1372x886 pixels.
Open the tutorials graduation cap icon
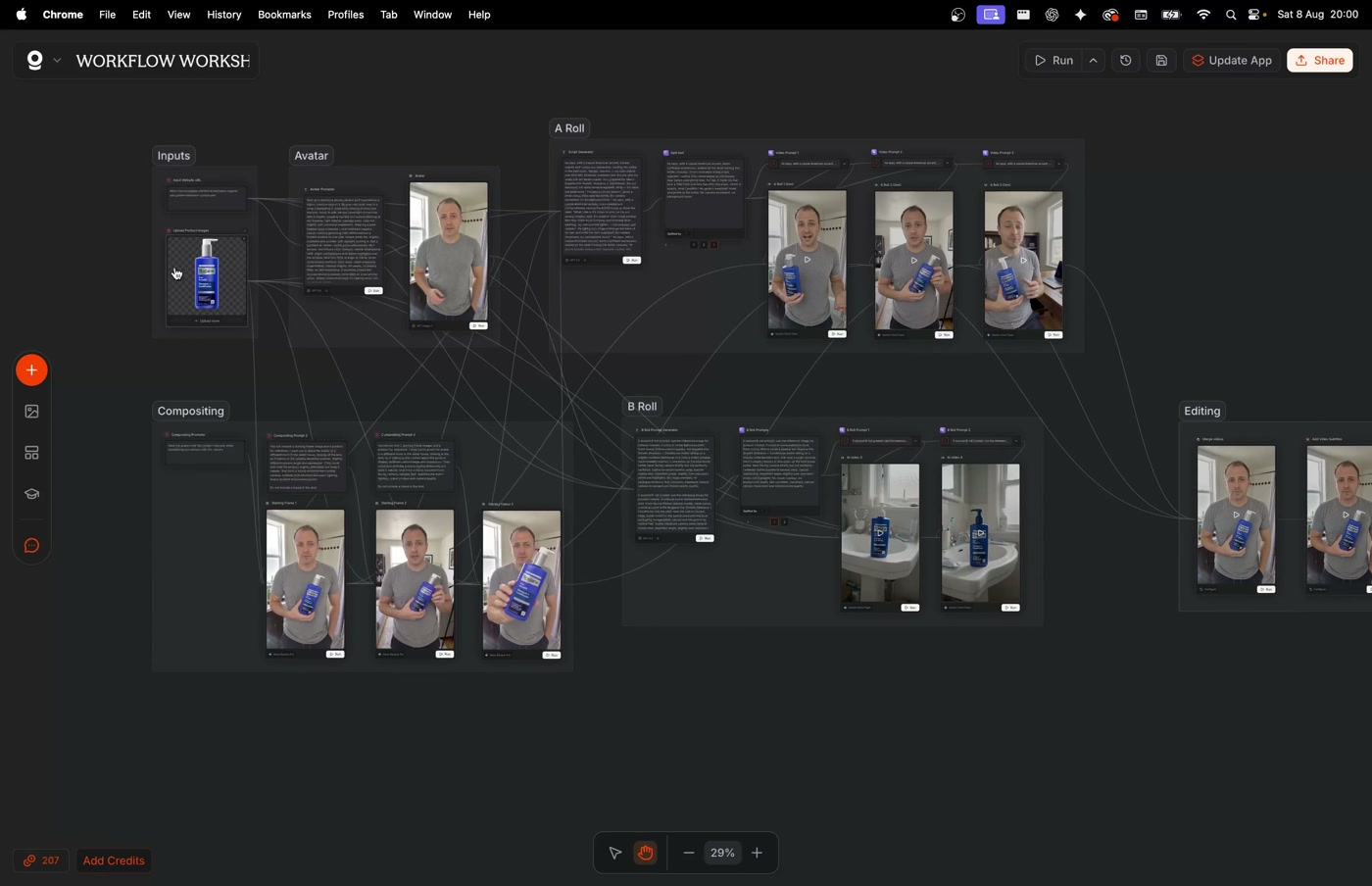31,494
